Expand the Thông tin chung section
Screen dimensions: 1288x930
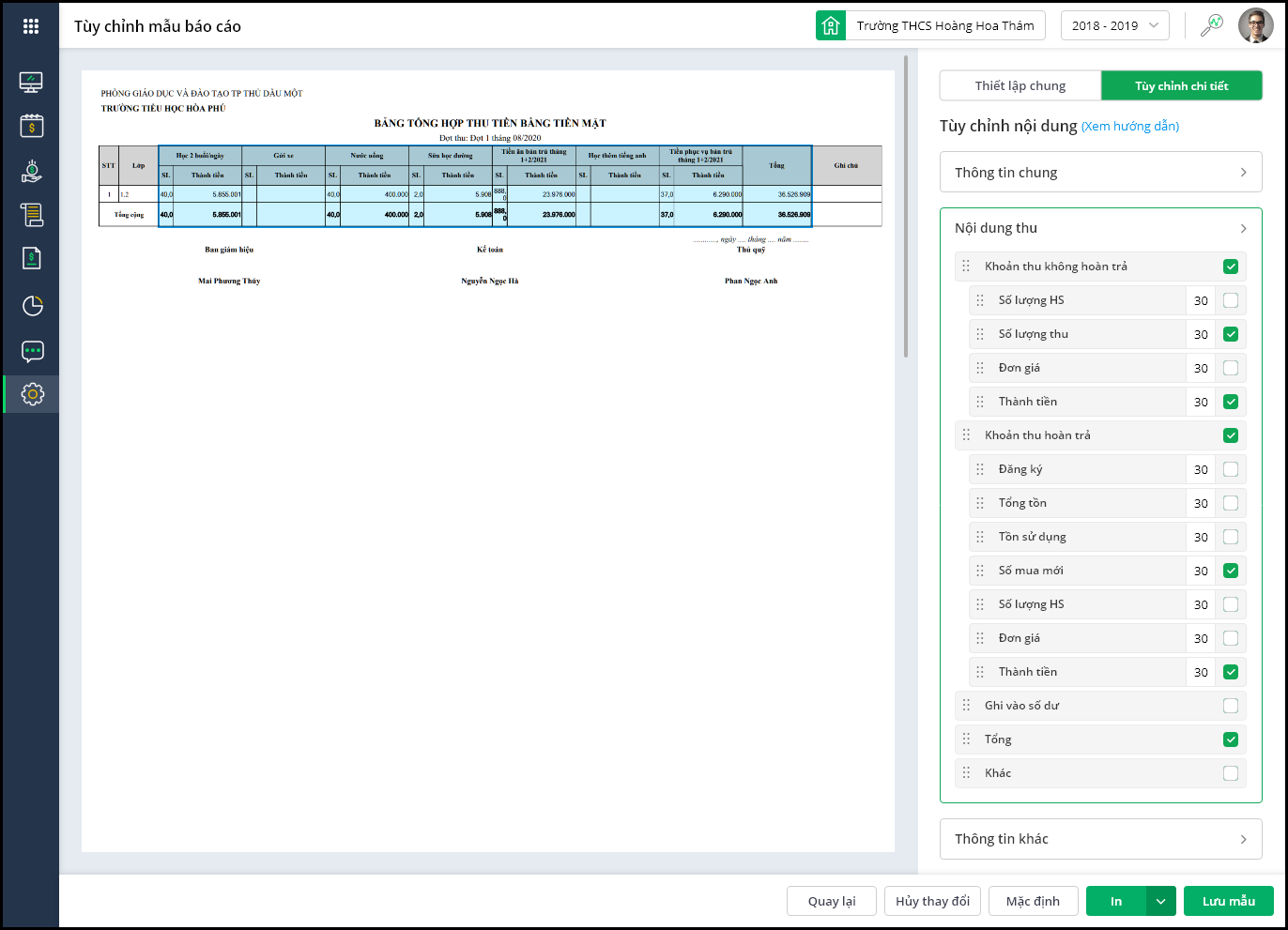pyautogui.click(x=1100, y=173)
